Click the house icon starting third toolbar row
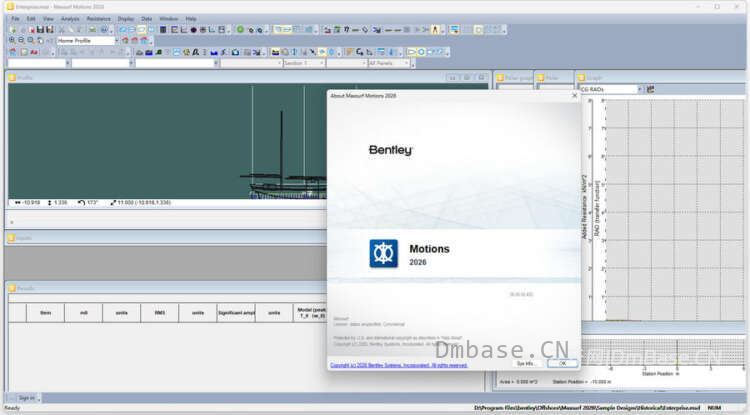The width and height of the screenshot is (750, 415). 13,52
